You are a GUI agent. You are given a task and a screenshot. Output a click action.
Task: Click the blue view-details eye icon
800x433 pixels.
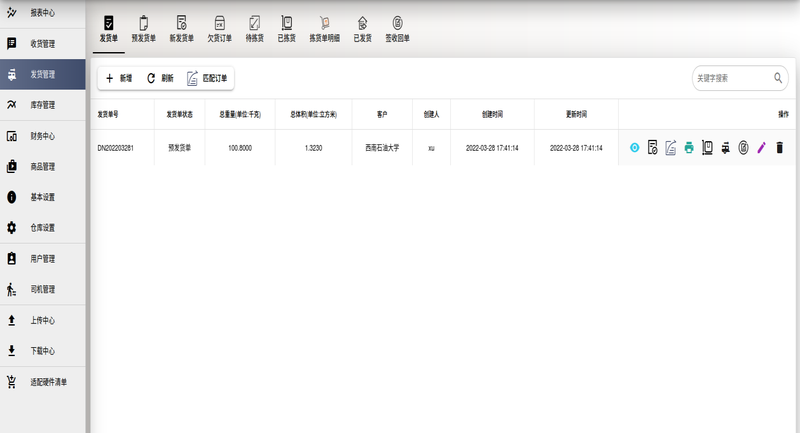coord(634,148)
